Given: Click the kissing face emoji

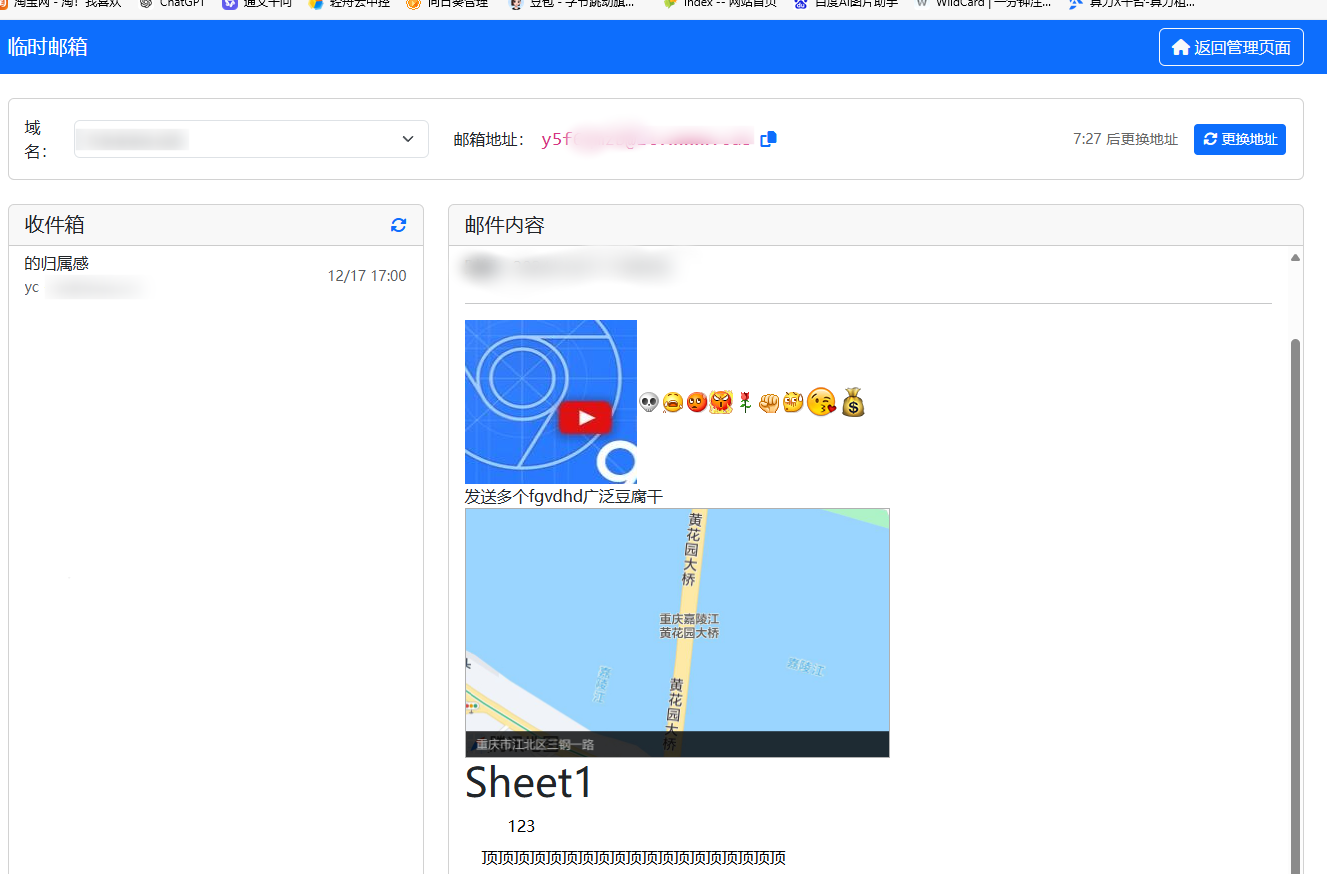Looking at the screenshot, I should click(821, 402).
